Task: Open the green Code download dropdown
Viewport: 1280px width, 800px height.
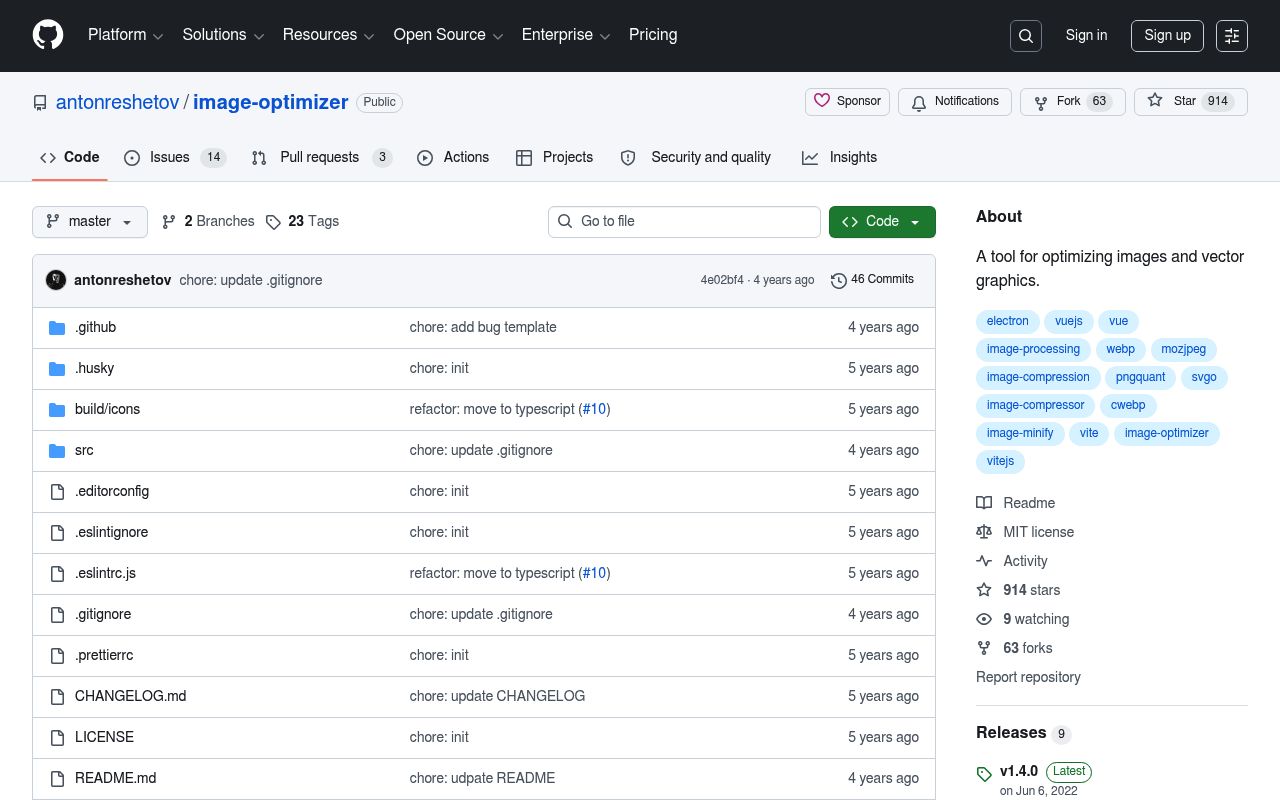Action: click(x=882, y=221)
